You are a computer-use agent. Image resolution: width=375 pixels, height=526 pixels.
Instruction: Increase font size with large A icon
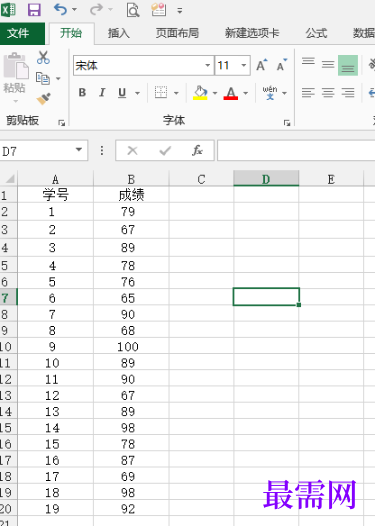click(x=262, y=65)
